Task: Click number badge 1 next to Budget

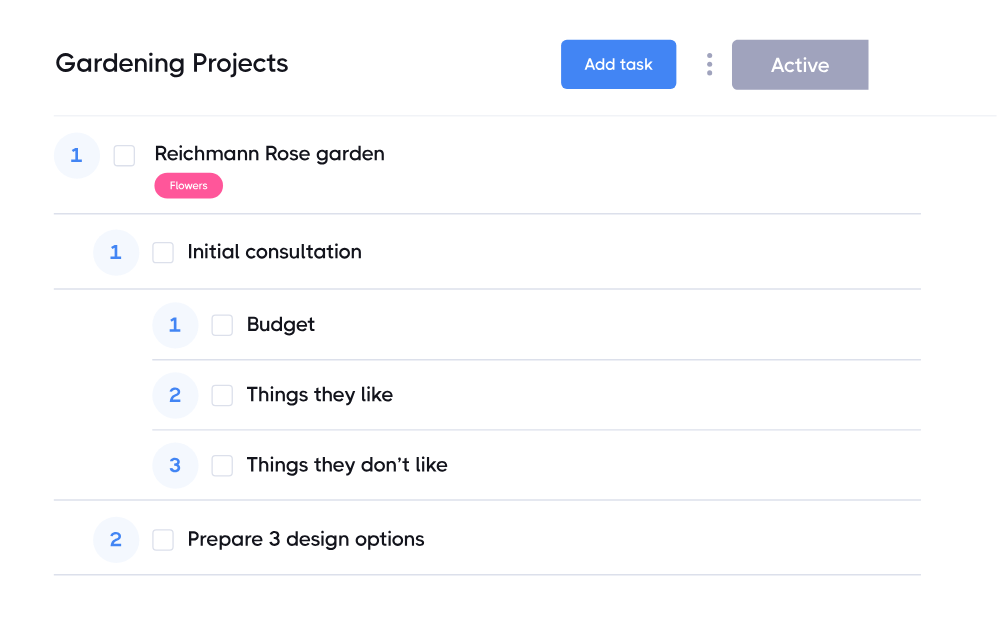Action: coord(175,325)
